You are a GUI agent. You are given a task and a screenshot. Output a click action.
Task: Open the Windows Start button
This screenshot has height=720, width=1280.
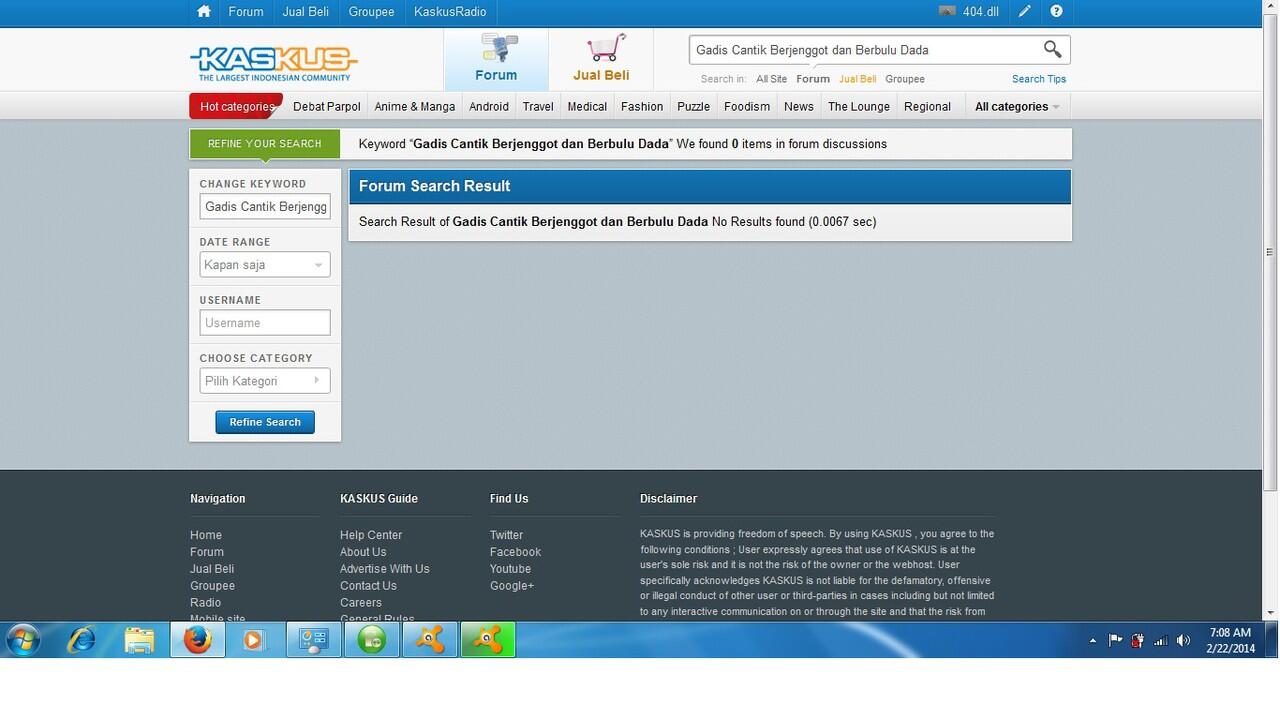tap(22, 640)
